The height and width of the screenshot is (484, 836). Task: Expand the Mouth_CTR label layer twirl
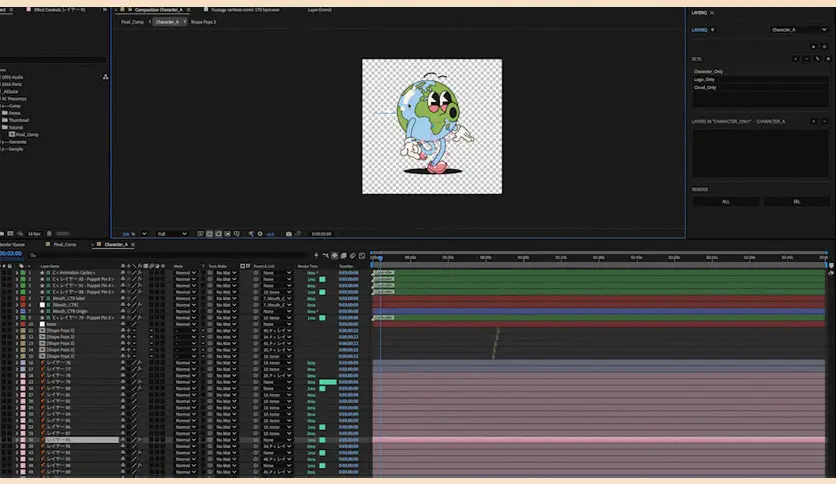[x=17, y=299]
